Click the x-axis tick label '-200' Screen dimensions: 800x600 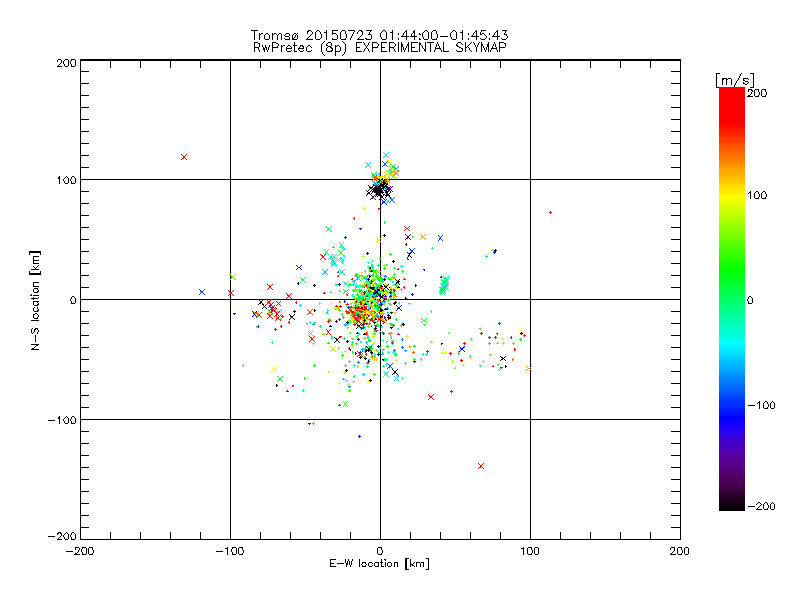[80, 552]
